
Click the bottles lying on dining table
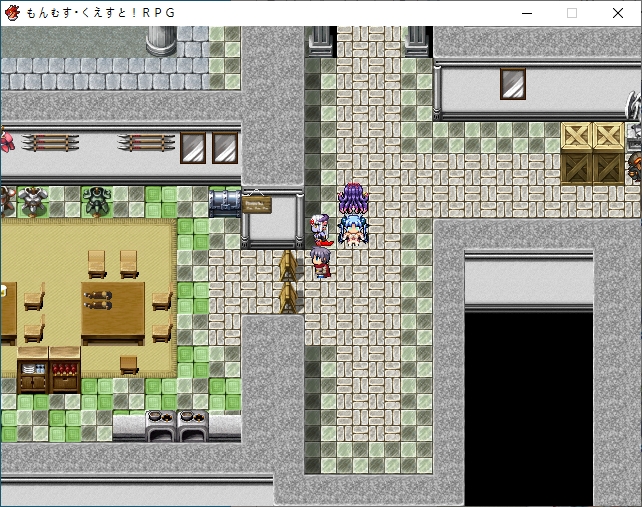(x=97, y=300)
